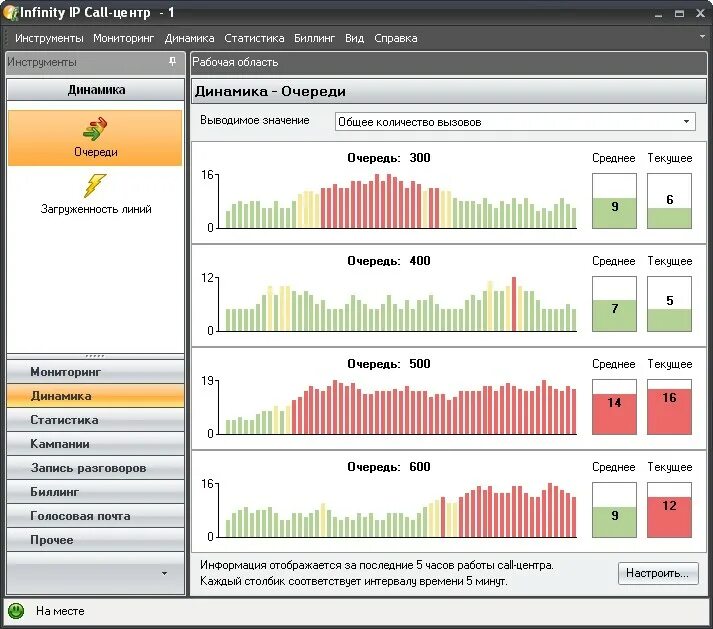Close the Infinity Call-центр window
This screenshot has width=713, height=629.
tap(700, 14)
